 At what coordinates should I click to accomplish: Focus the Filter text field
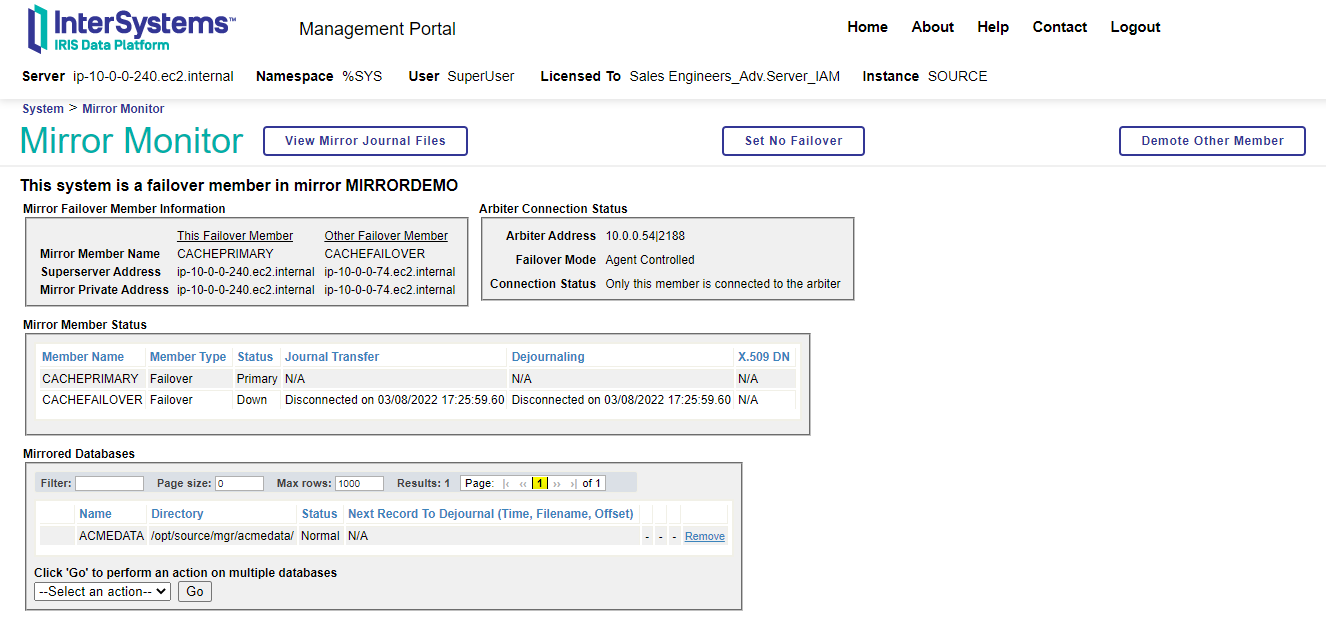click(x=109, y=484)
